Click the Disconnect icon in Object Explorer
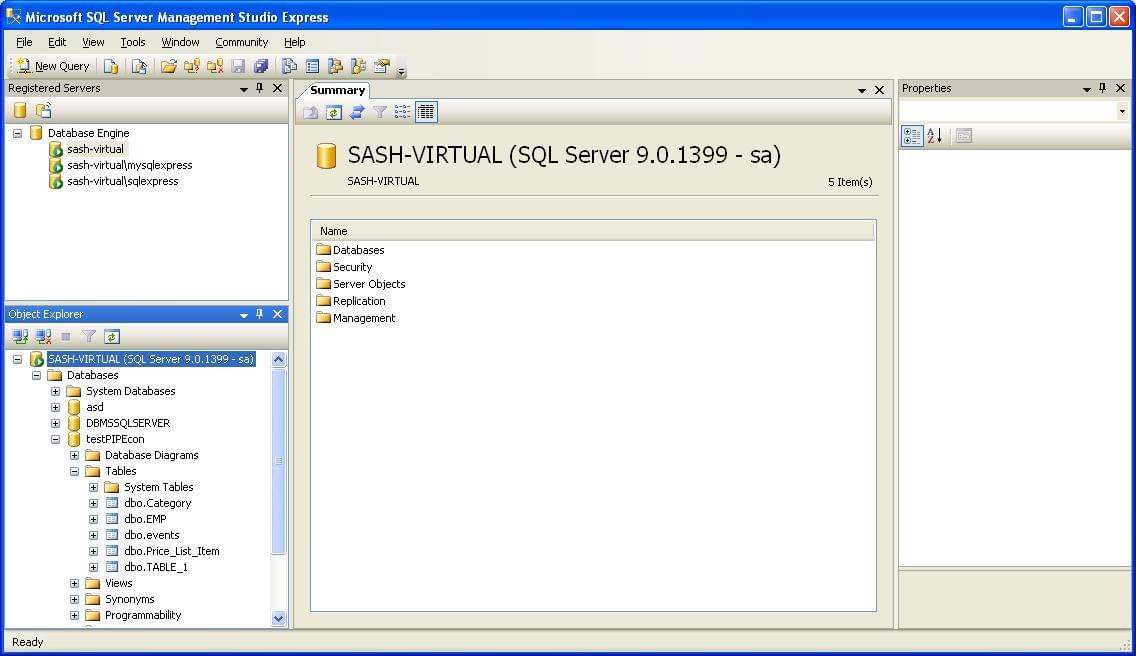The width and height of the screenshot is (1136, 656). pyautogui.click(x=43, y=336)
